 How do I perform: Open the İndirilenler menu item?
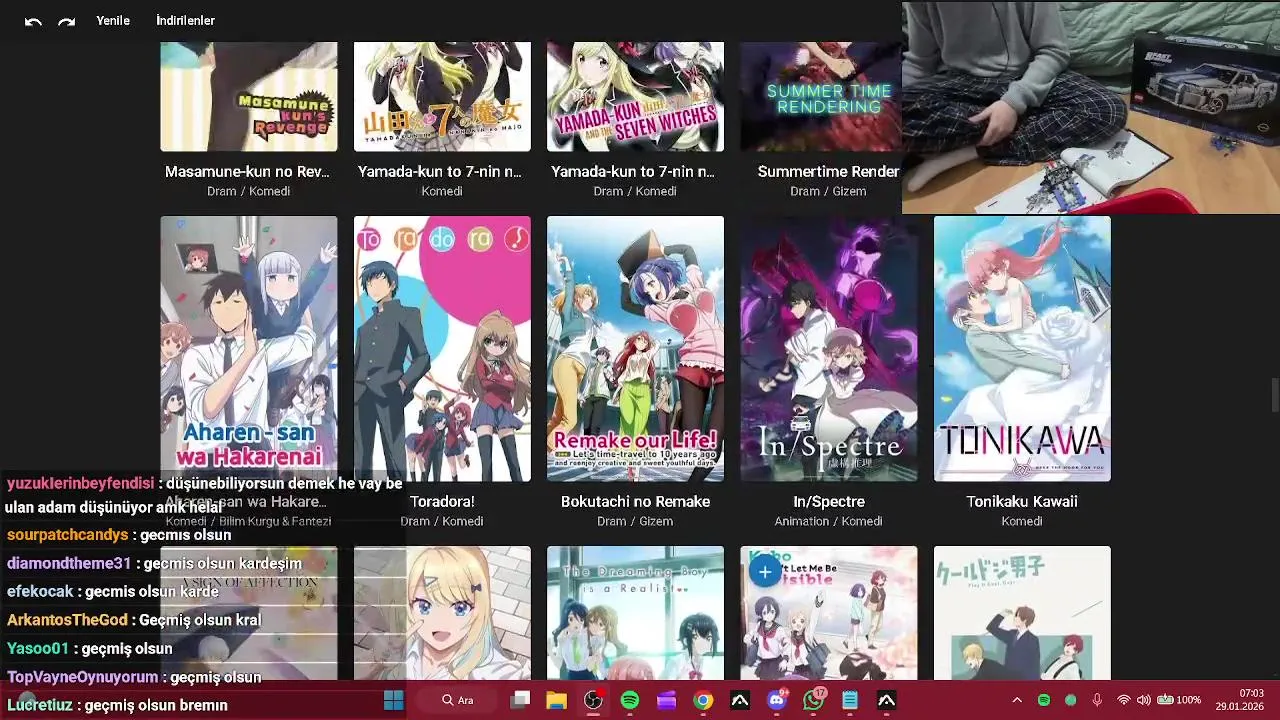[185, 20]
